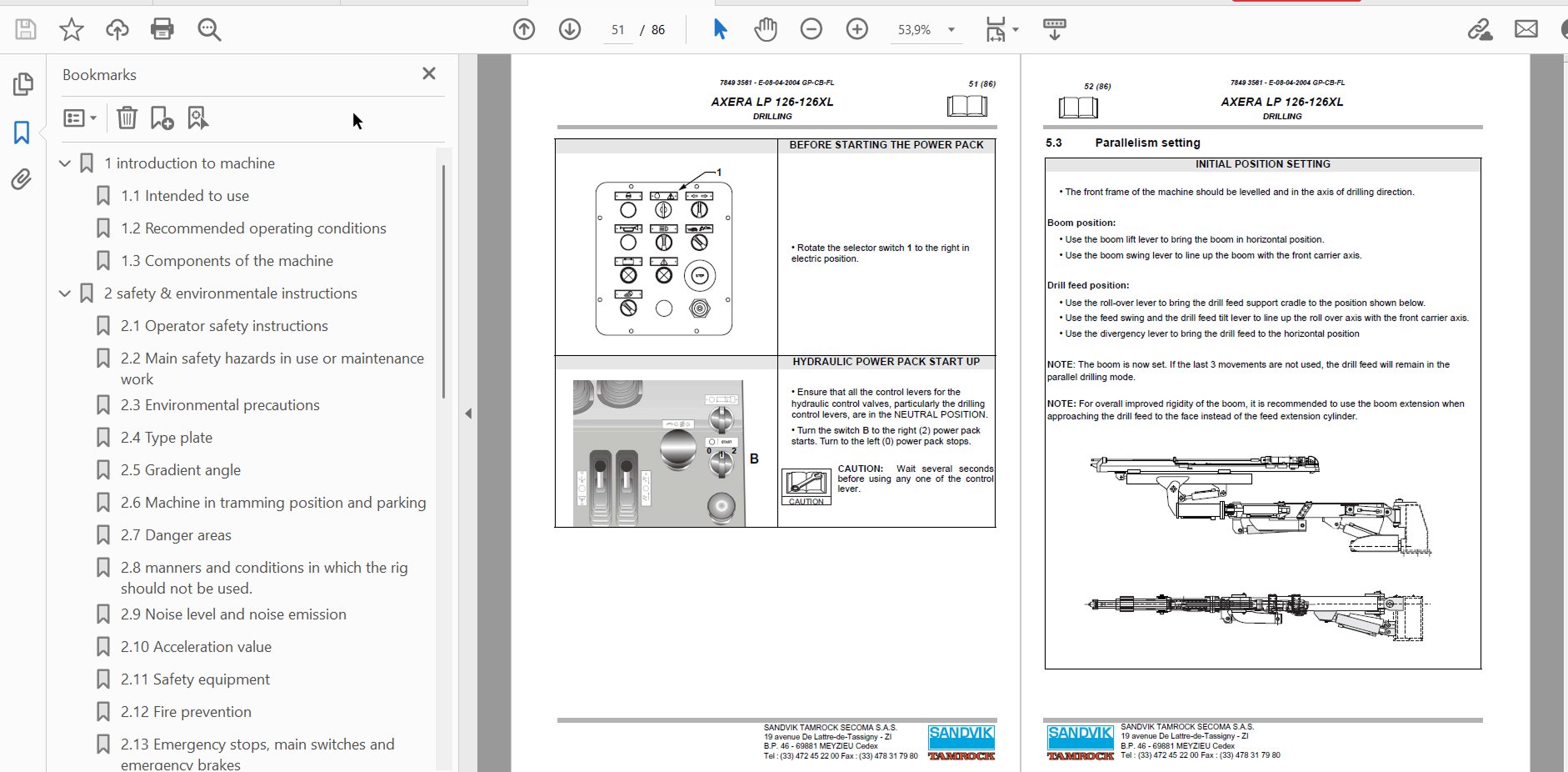This screenshot has width=1568, height=772.
Task: Go to the previous page
Action: pyautogui.click(x=524, y=29)
